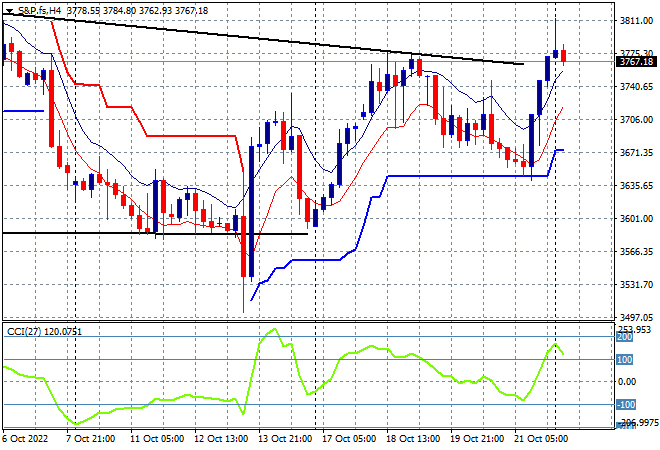The height and width of the screenshot is (450, 660).
Task: Select the CCI 200 level label
Action: point(624,337)
